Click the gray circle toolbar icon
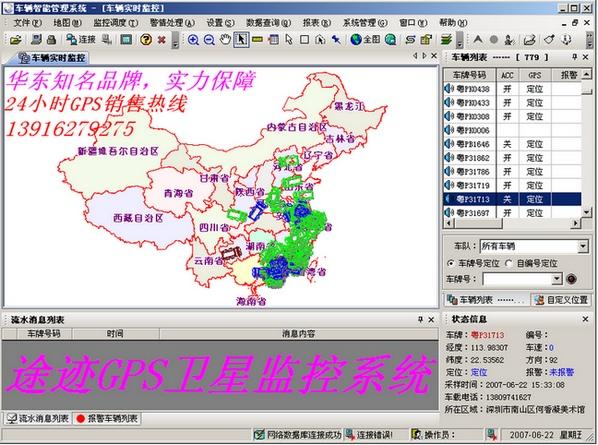The height and width of the screenshot is (445, 598). (494, 39)
